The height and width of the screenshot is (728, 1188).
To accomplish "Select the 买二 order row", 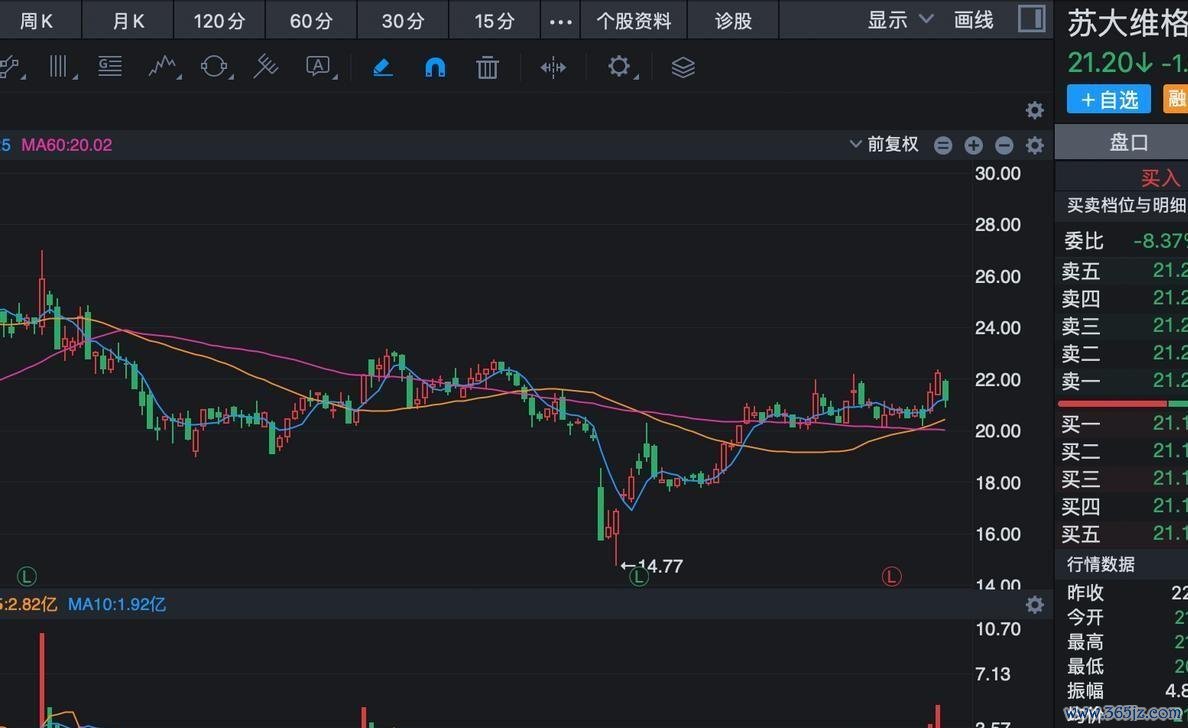I will [1124, 451].
